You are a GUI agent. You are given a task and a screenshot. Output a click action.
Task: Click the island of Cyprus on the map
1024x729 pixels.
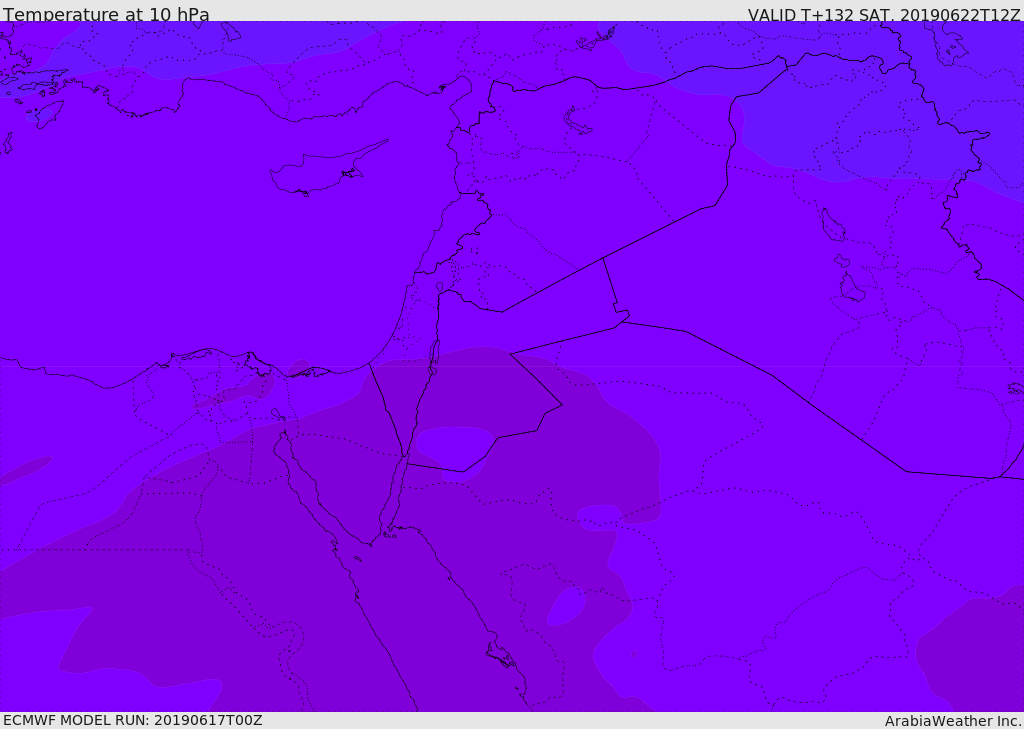[x=327, y=169]
